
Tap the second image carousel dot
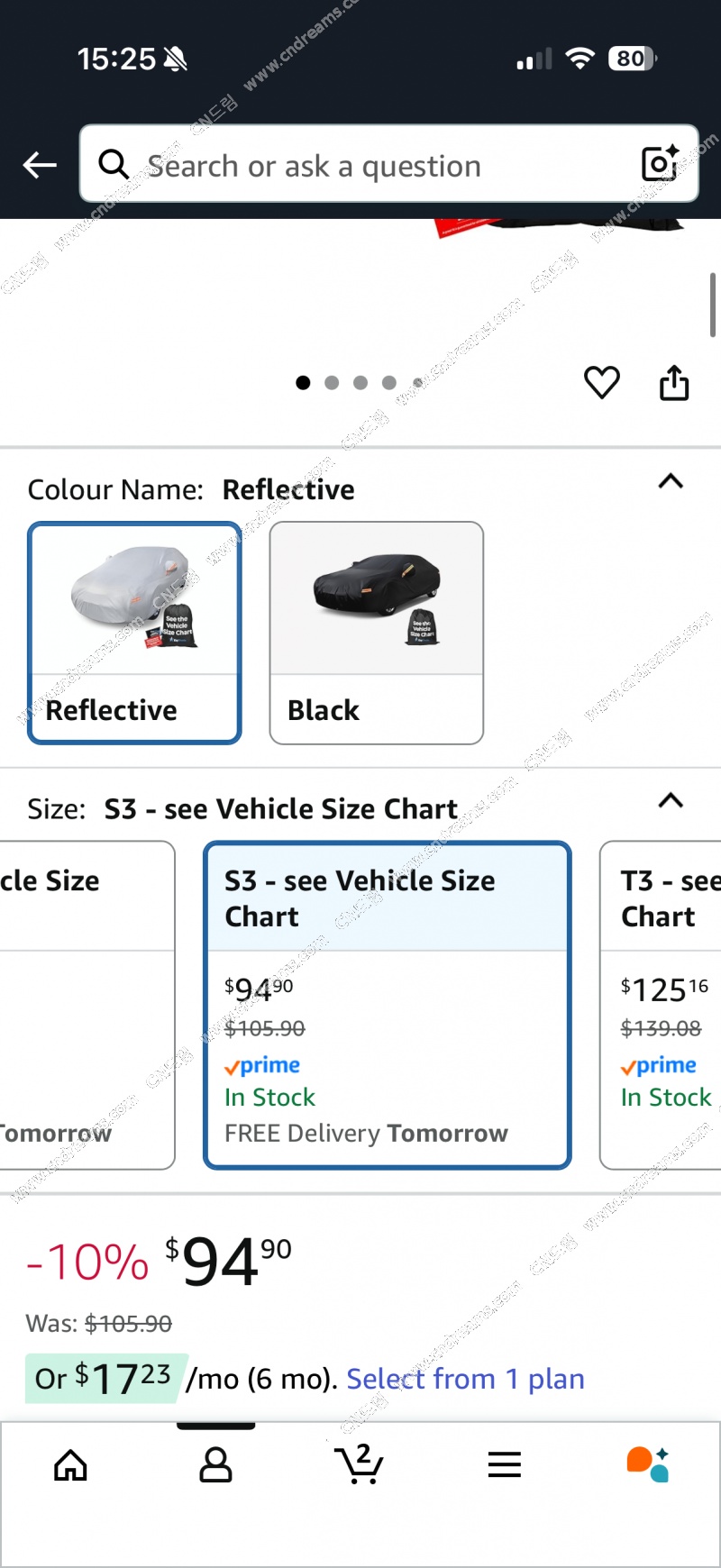pyautogui.click(x=332, y=383)
